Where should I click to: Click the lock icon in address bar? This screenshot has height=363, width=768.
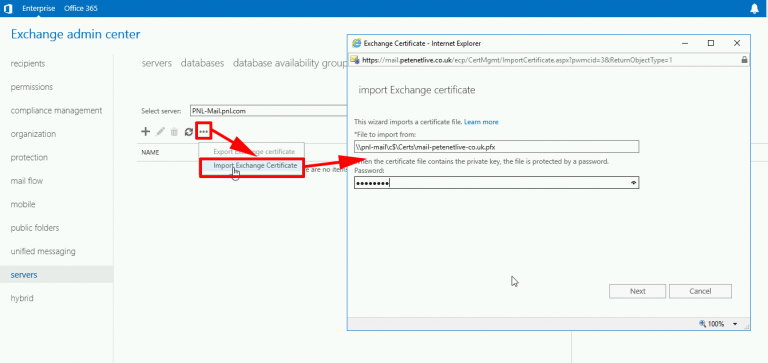pos(744,60)
